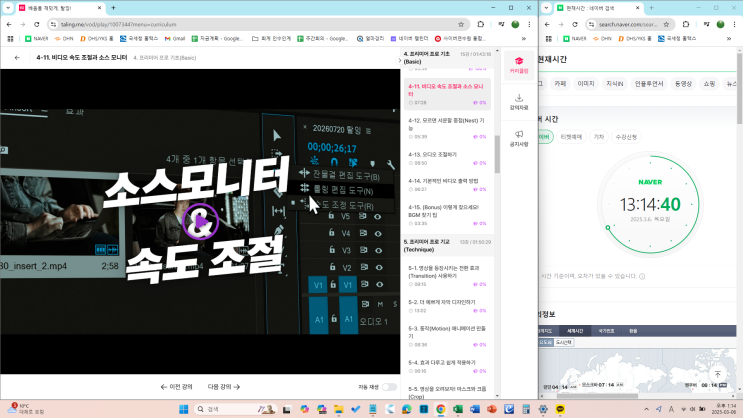Go back using the lecture page arrow
This screenshot has height=418, width=743.
point(18,57)
